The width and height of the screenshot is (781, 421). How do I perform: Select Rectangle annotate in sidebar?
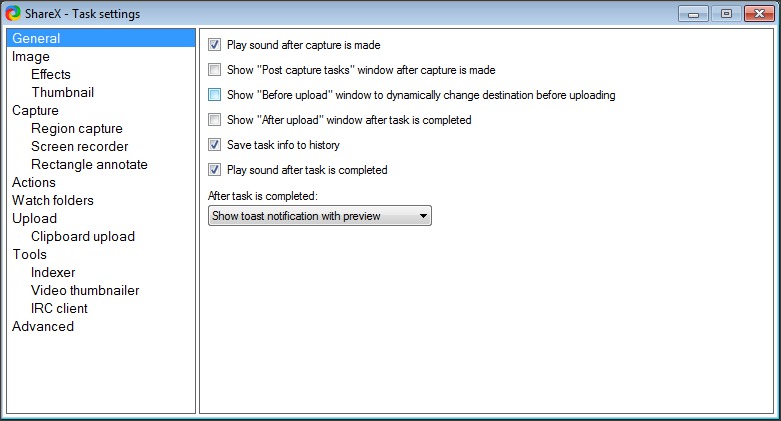pyautogui.click(x=89, y=165)
